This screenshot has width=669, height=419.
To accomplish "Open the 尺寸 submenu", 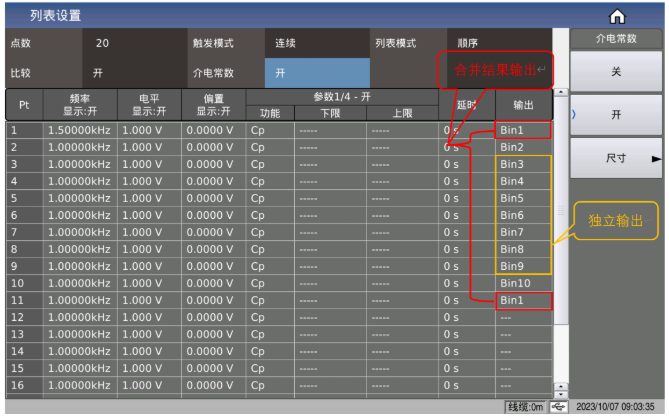I will [616, 158].
